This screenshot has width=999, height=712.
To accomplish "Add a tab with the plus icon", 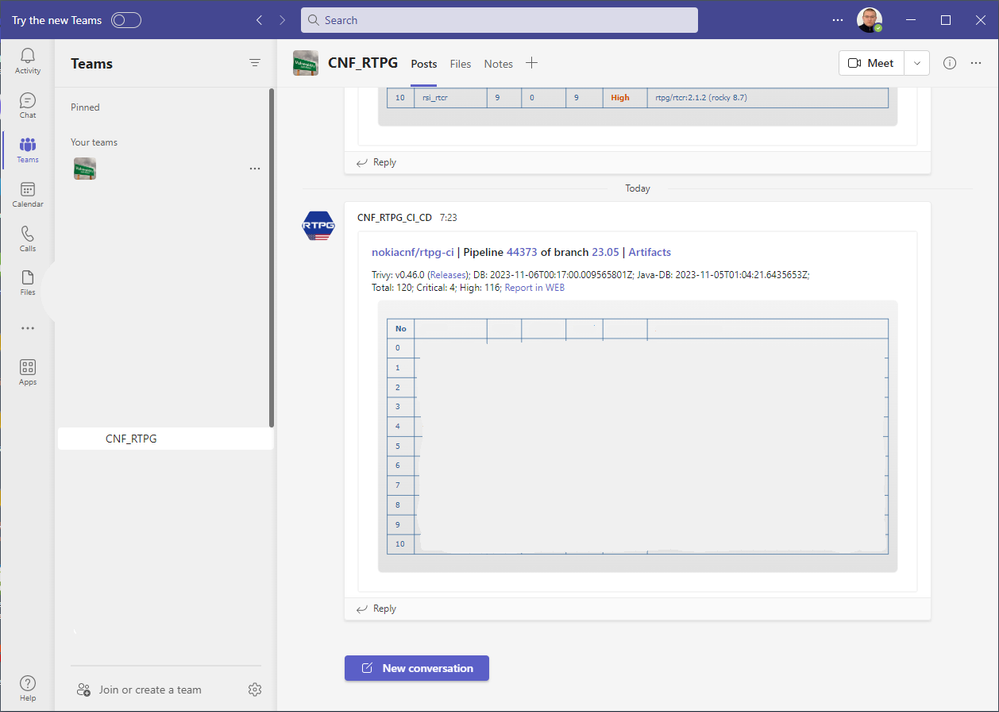I will pos(531,63).
